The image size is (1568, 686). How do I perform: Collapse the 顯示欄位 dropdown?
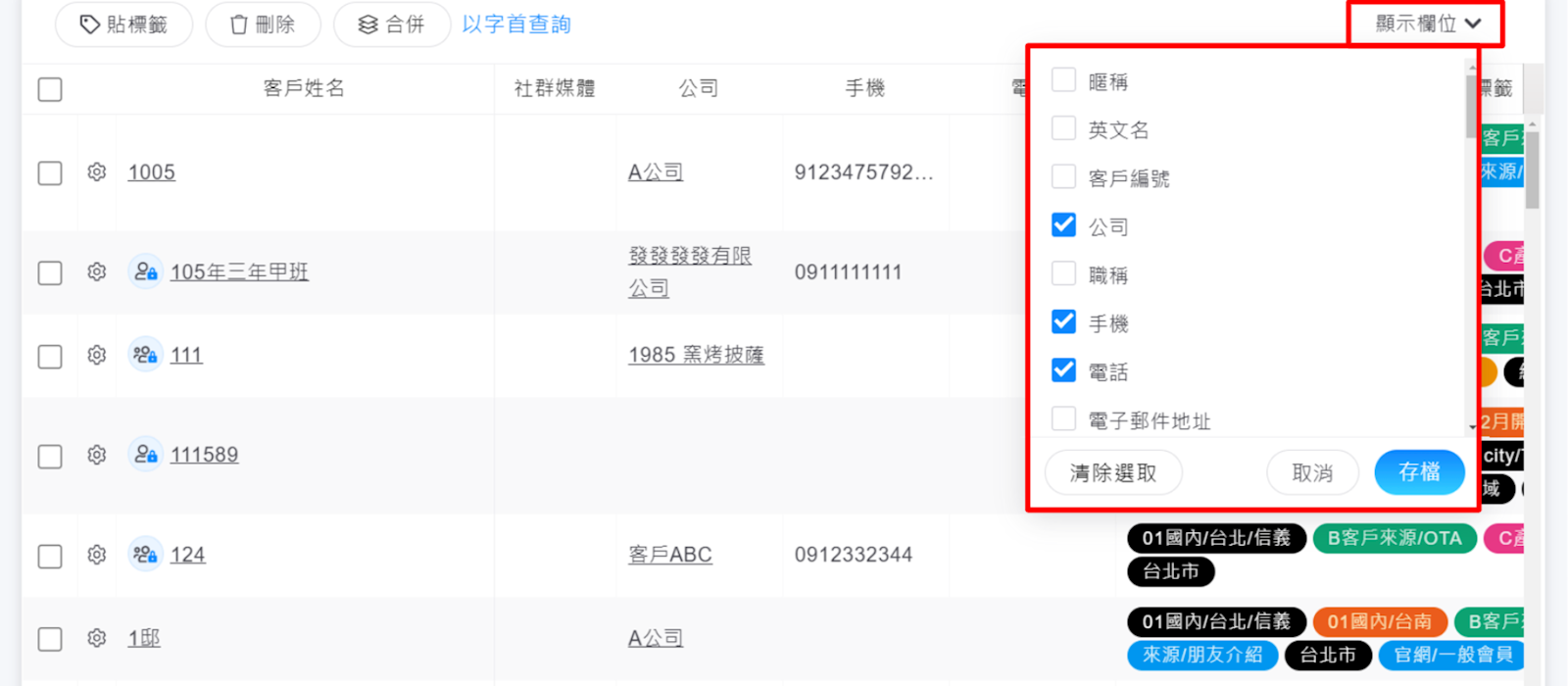(x=1427, y=24)
